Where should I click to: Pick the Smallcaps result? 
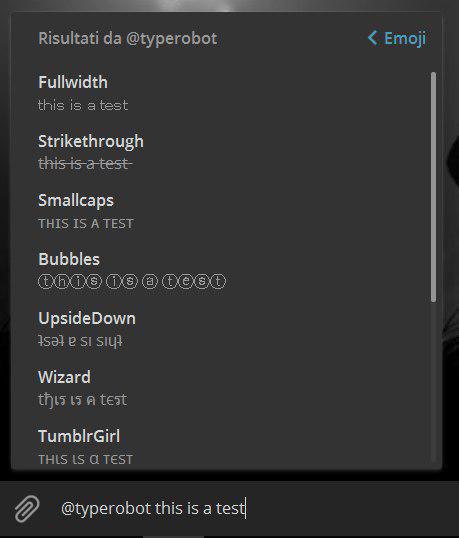point(220,211)
